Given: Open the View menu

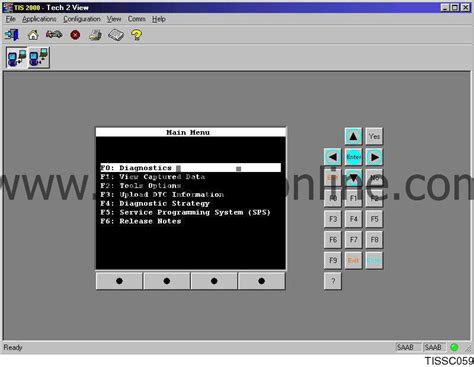Looking at the screenshot, I should click(x=114, y=19).
